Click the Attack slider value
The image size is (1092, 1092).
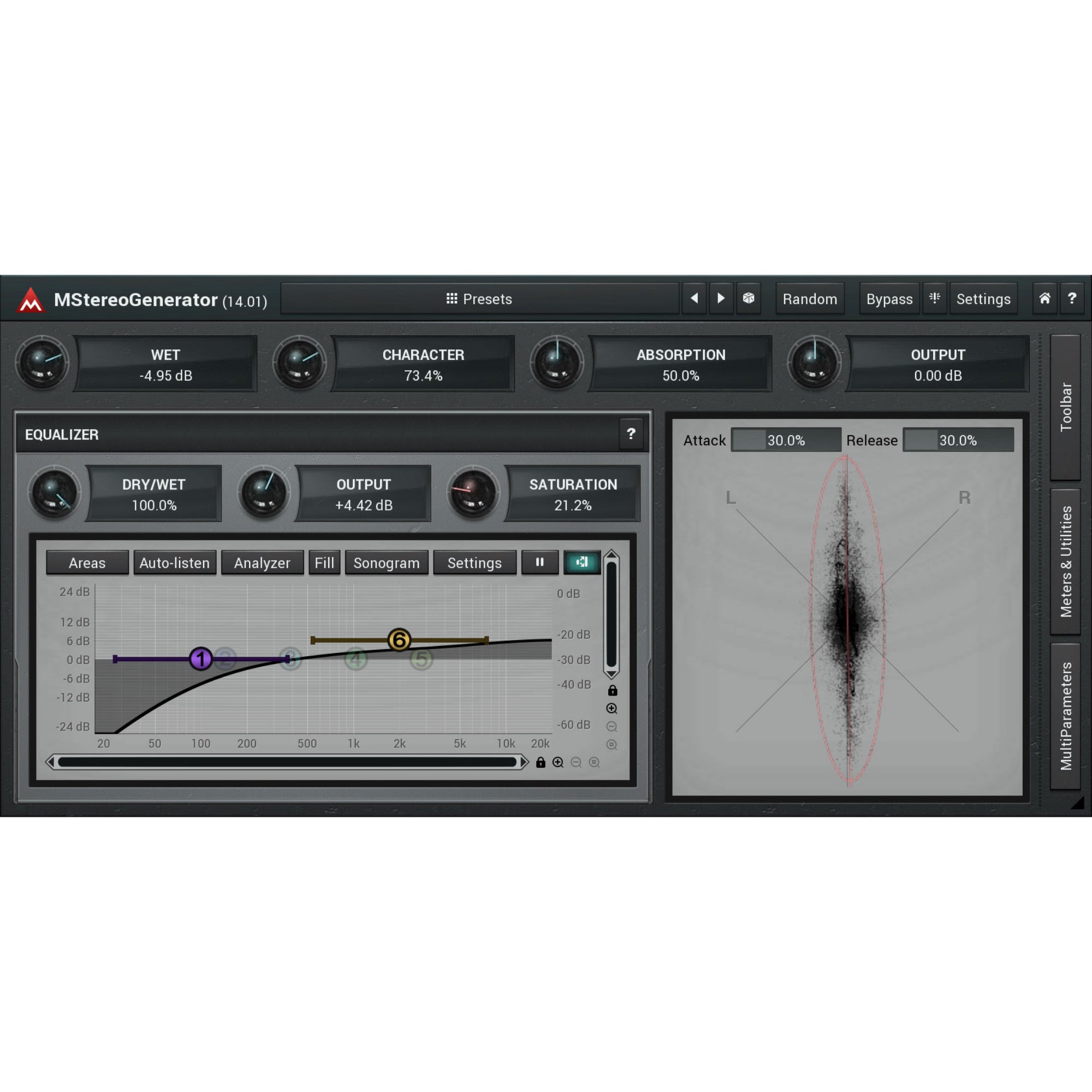tap(786, 440)
